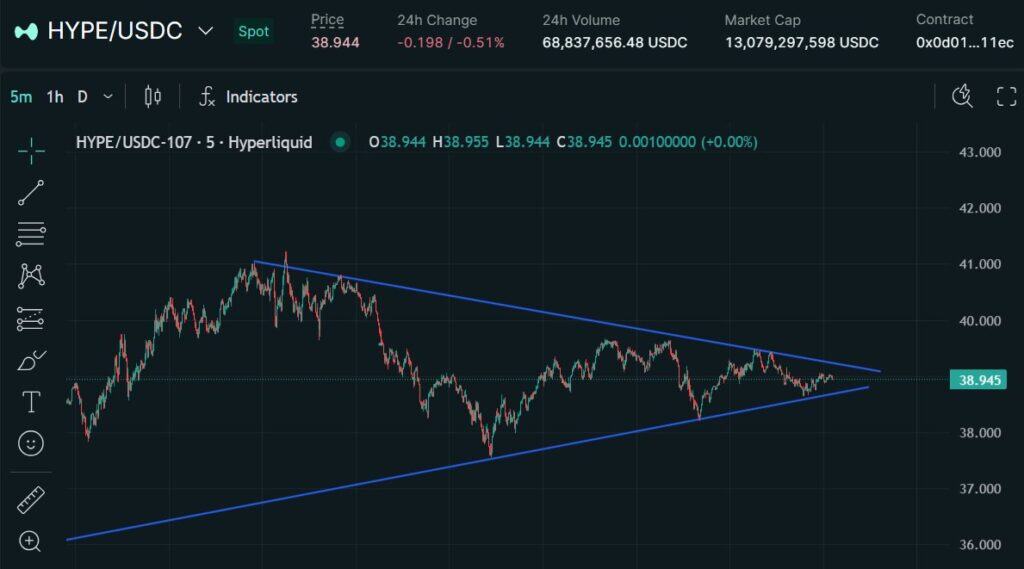The image size is (1024, 569).
Task: Click the Market Cap label
Action: [762, 20]
